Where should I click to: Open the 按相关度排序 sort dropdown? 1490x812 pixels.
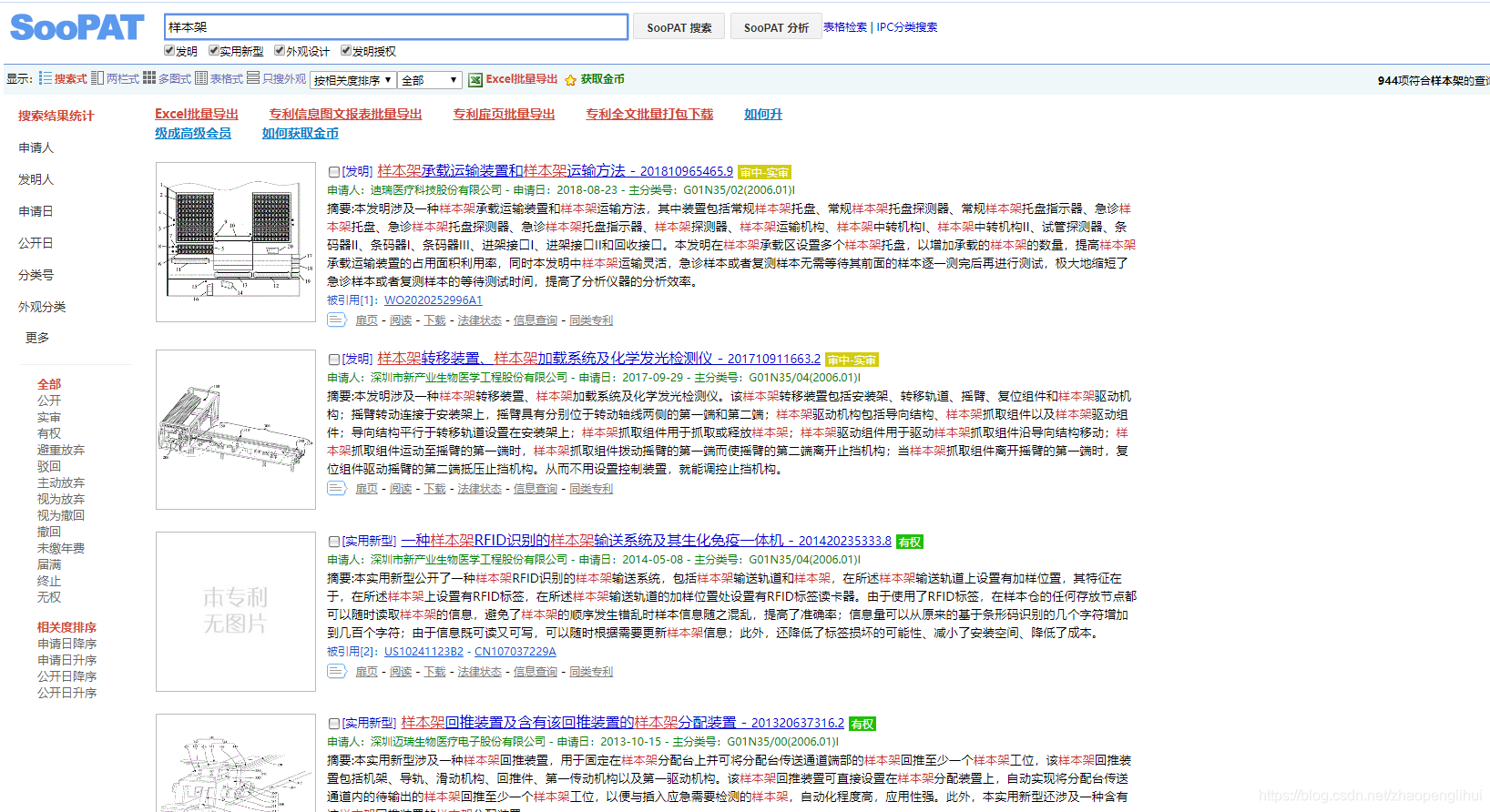(x=353, y=80)
